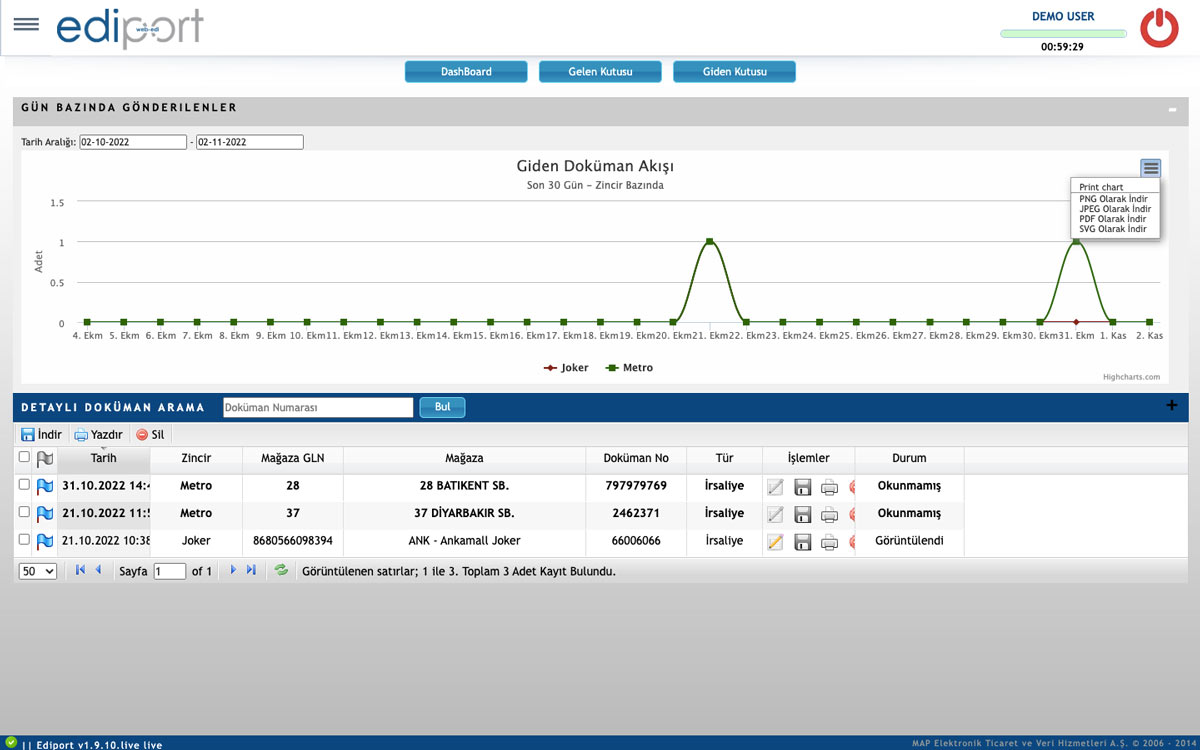
Task: Check the row for ANK - Ankamall Joker
Action: pos(24,539)
